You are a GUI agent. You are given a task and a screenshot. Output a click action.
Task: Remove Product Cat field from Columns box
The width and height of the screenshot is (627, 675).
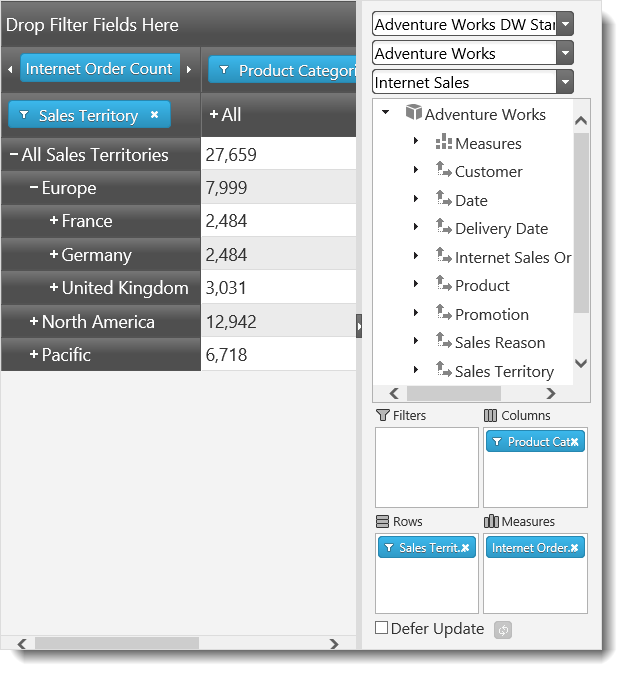coord(575,442)
